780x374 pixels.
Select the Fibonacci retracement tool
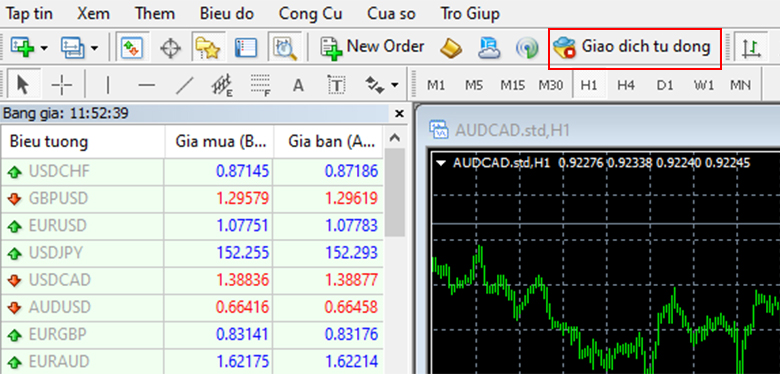coord(260,86)
